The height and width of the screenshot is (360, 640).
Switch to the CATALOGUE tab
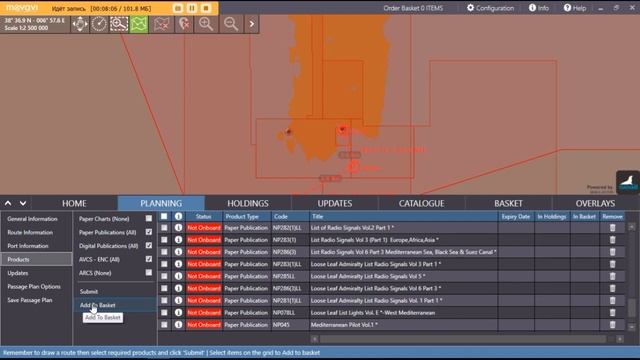pyautogui.click(x=422, y=203)
